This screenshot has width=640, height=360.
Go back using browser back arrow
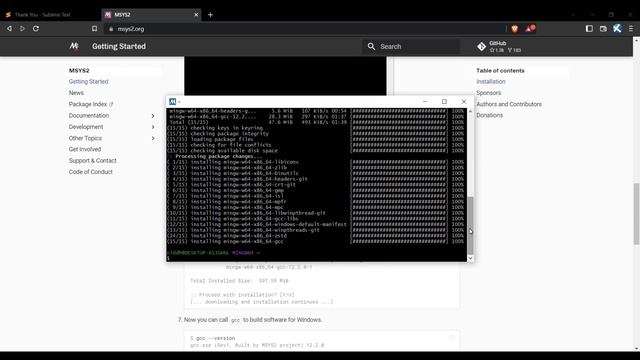pyautogui.click(x=9, y=29)
